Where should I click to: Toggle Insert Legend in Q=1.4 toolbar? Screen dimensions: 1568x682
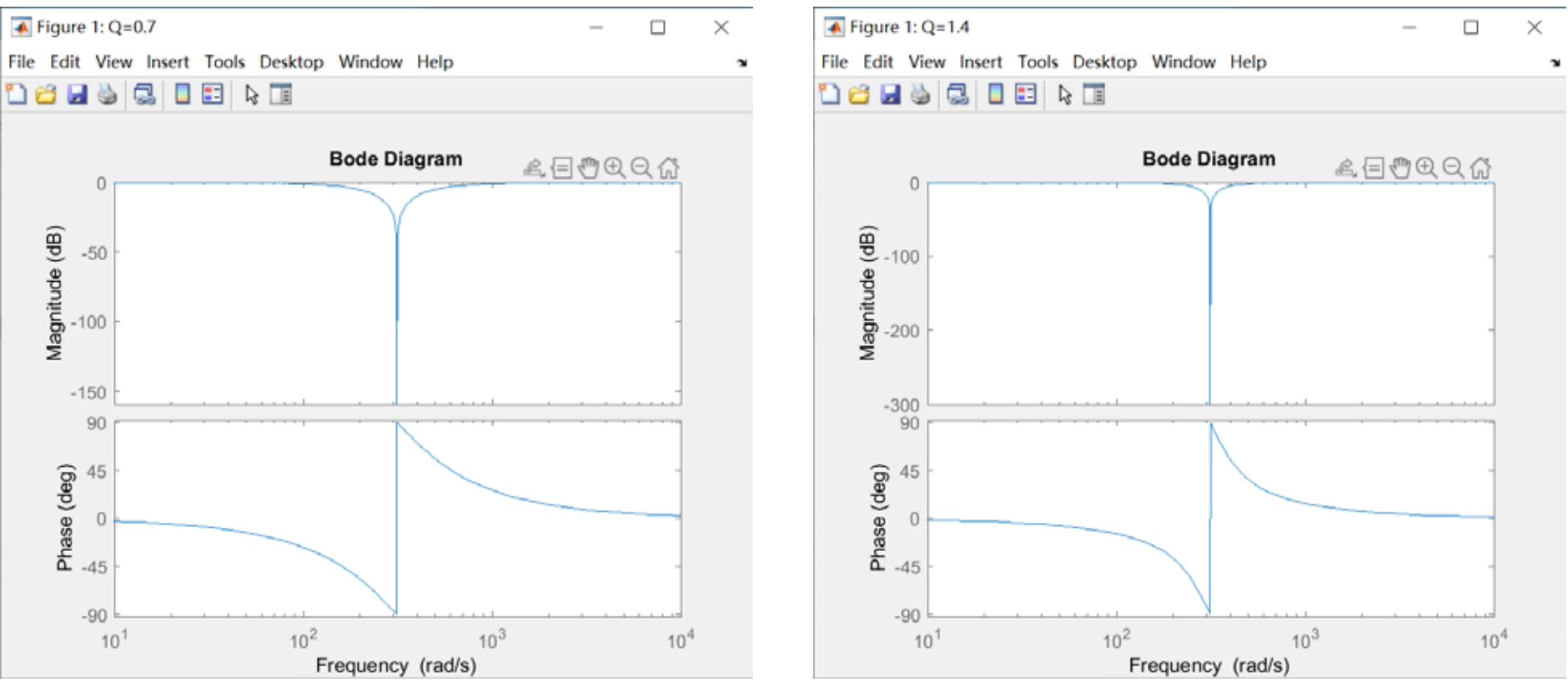pyautogui.click(x=1026, y=95)
